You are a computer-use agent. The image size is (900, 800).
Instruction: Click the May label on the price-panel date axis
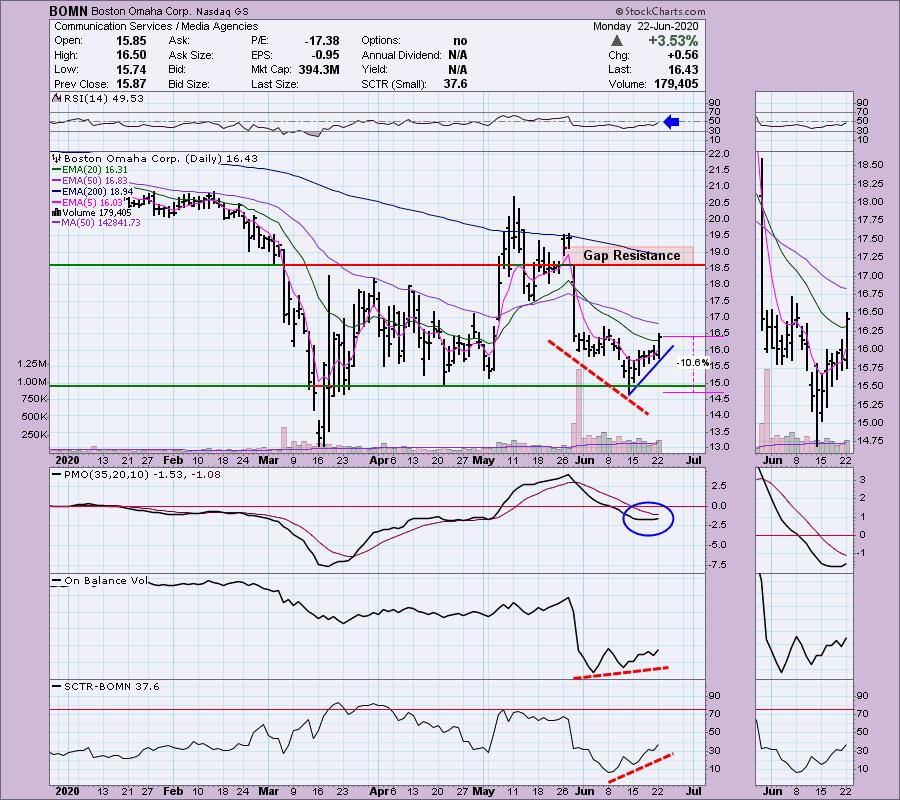[483, 460]
